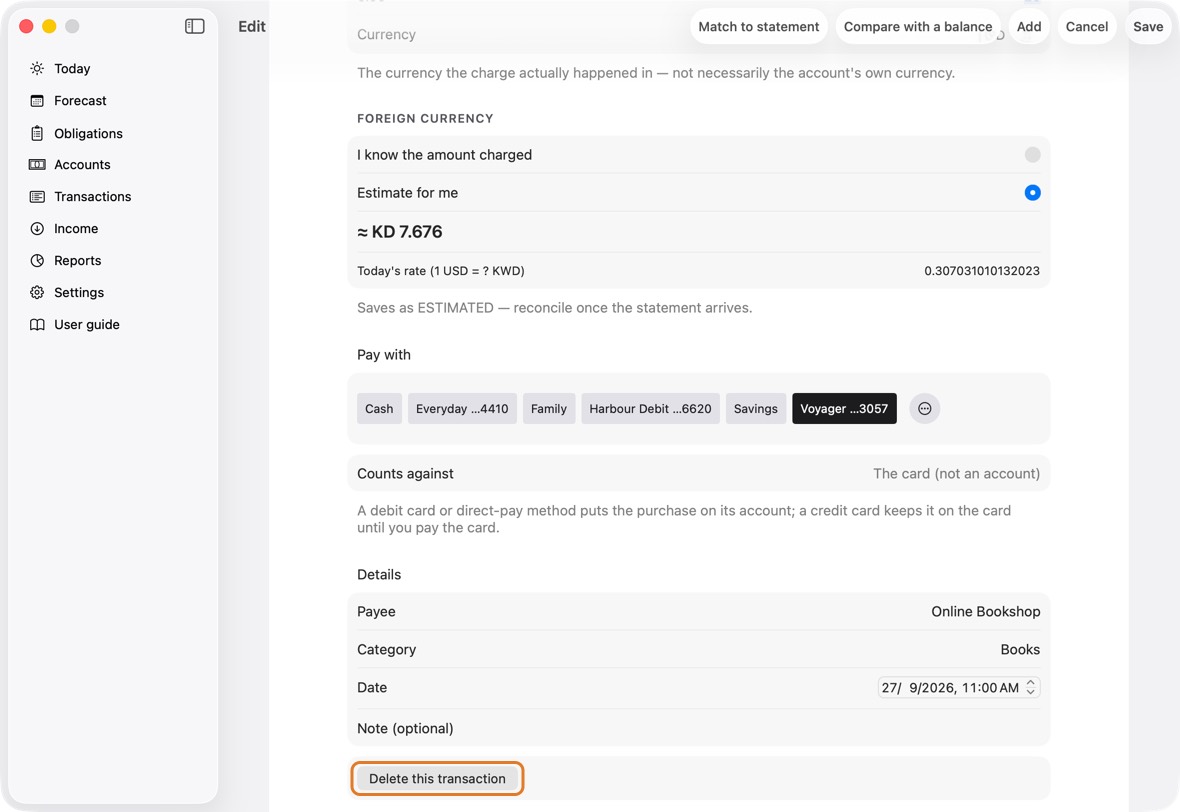Open the Currency picker row
This screenshot has width=1180, height=812.
click(698, 35)
